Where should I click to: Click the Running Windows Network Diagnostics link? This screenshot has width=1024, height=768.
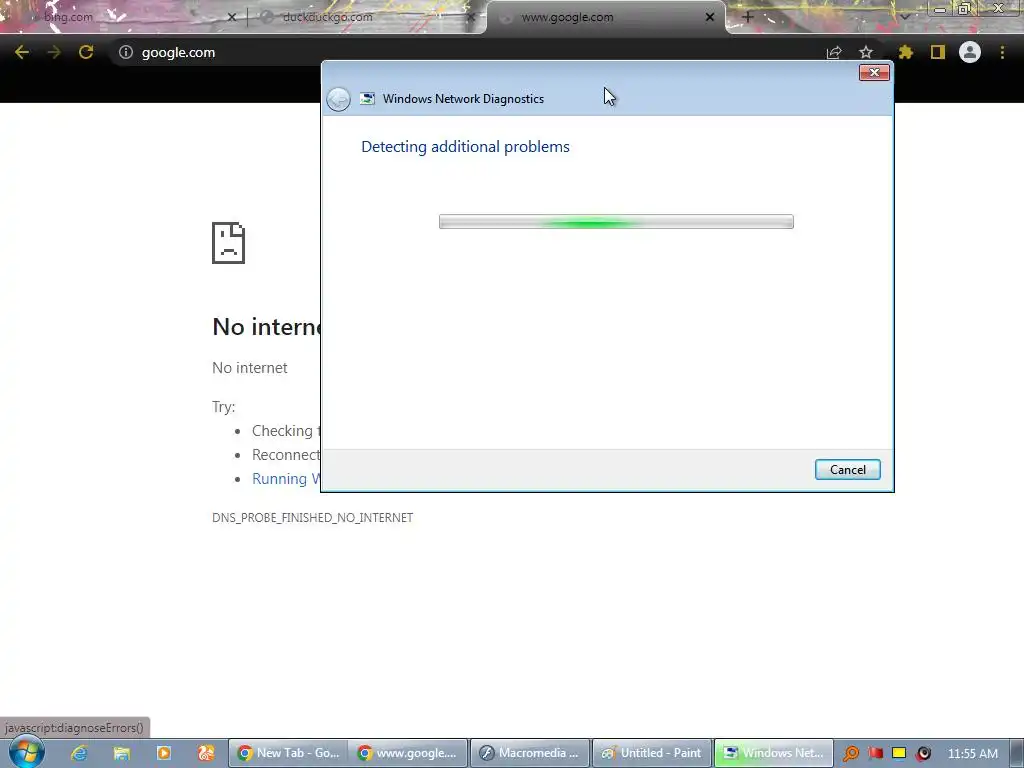(286, 479)
